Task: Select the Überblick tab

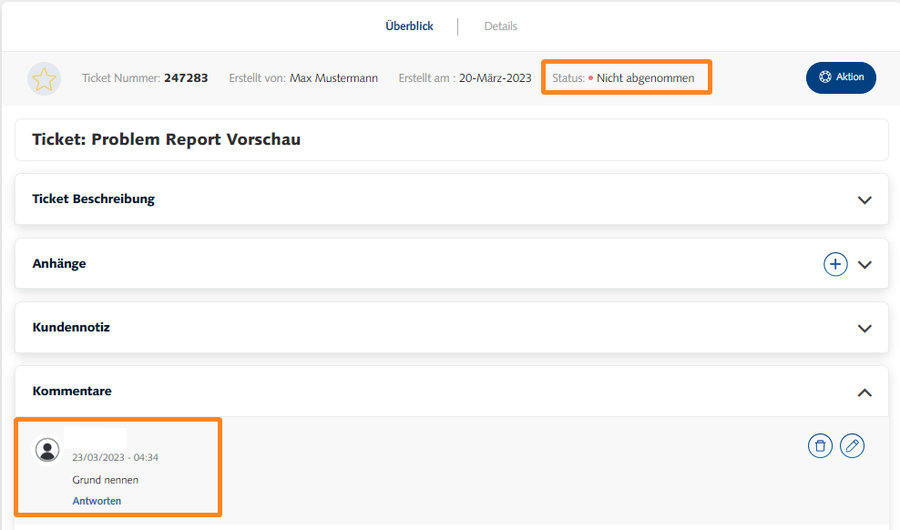Action: pyautogui.click(x=409, y=26)
